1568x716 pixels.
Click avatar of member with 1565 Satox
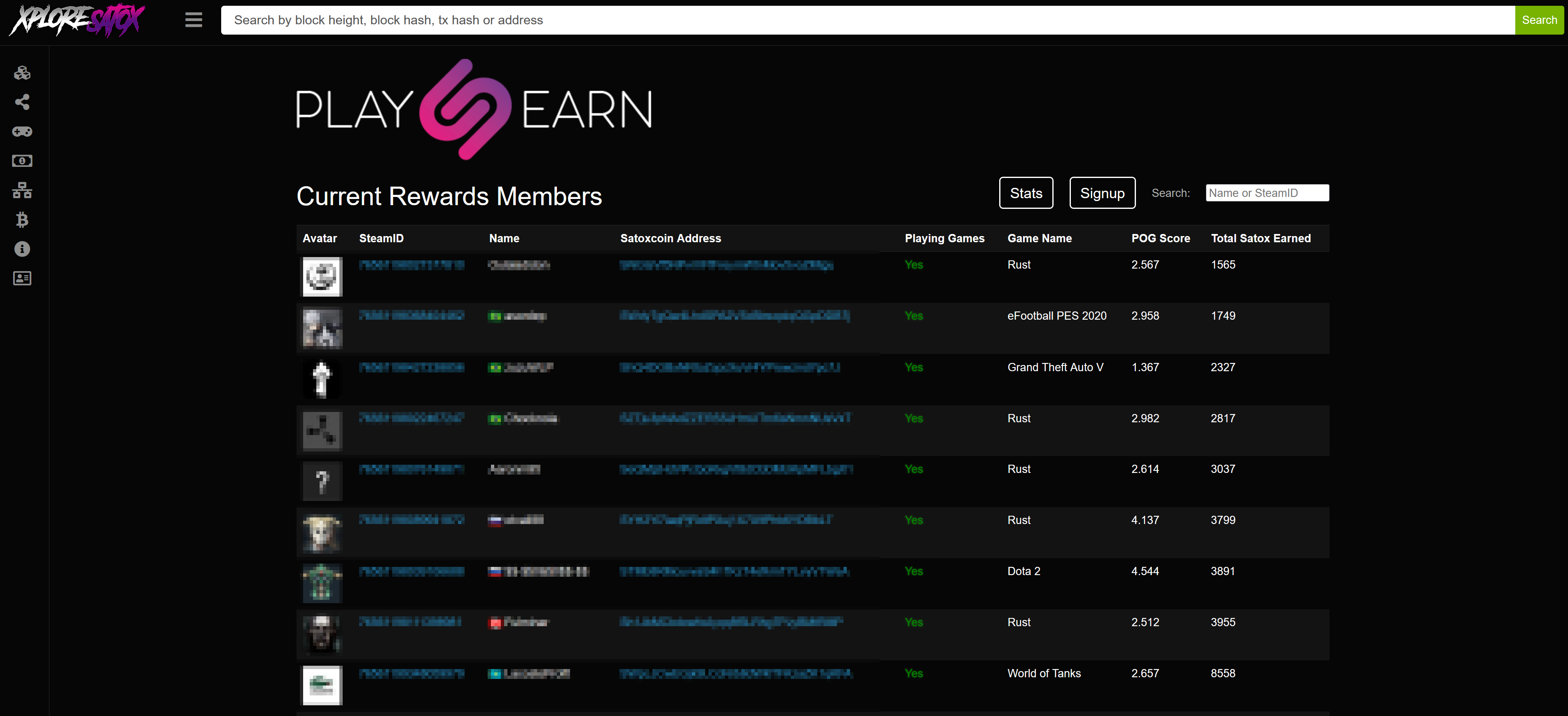[x=322, y=277]
